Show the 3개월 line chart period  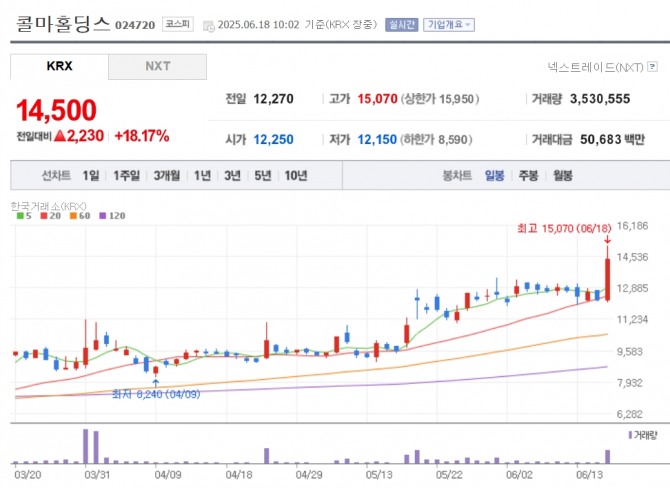tap(167, 175)
